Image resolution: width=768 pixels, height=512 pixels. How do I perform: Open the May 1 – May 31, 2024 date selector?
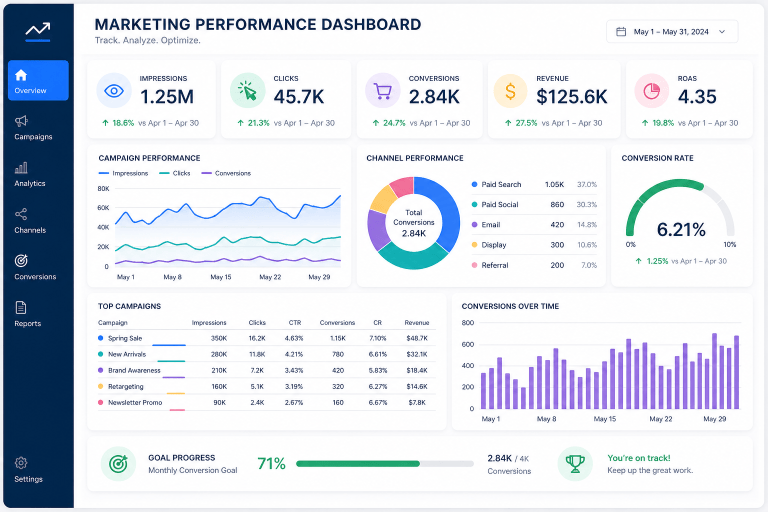click(x=672, y=32)
